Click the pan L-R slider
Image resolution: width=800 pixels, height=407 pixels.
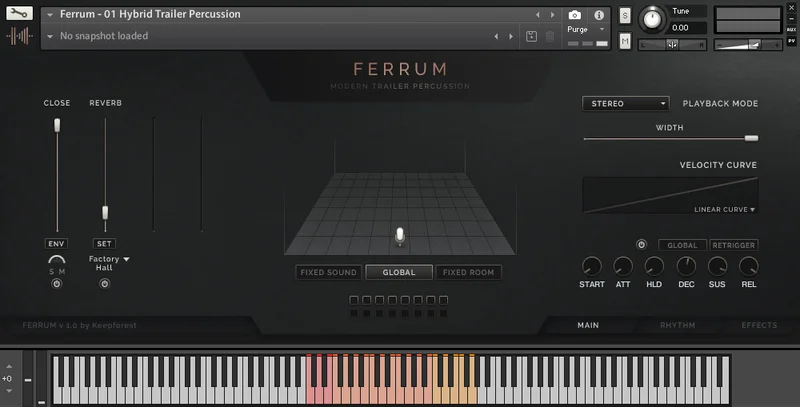[x=672, y=45]
